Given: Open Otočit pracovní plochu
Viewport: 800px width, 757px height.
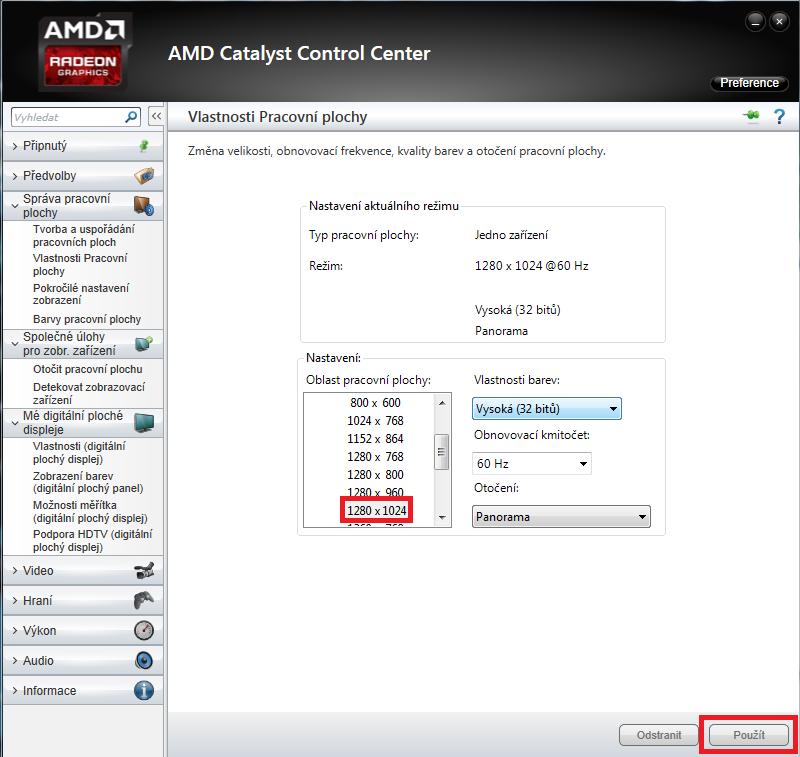Looking at the screenshot, I should 88,369.
